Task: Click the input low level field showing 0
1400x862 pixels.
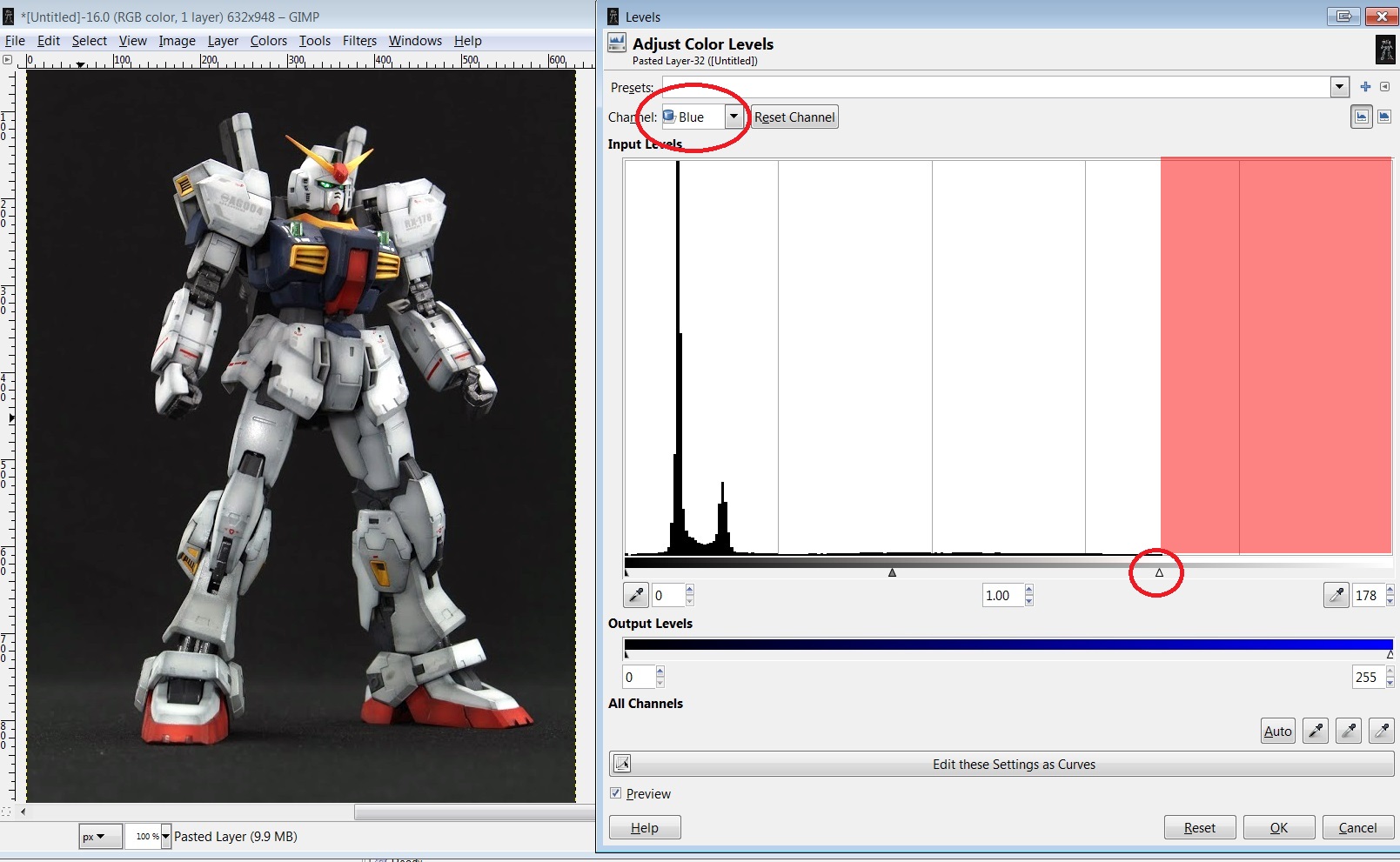Action: pos(667,595)
